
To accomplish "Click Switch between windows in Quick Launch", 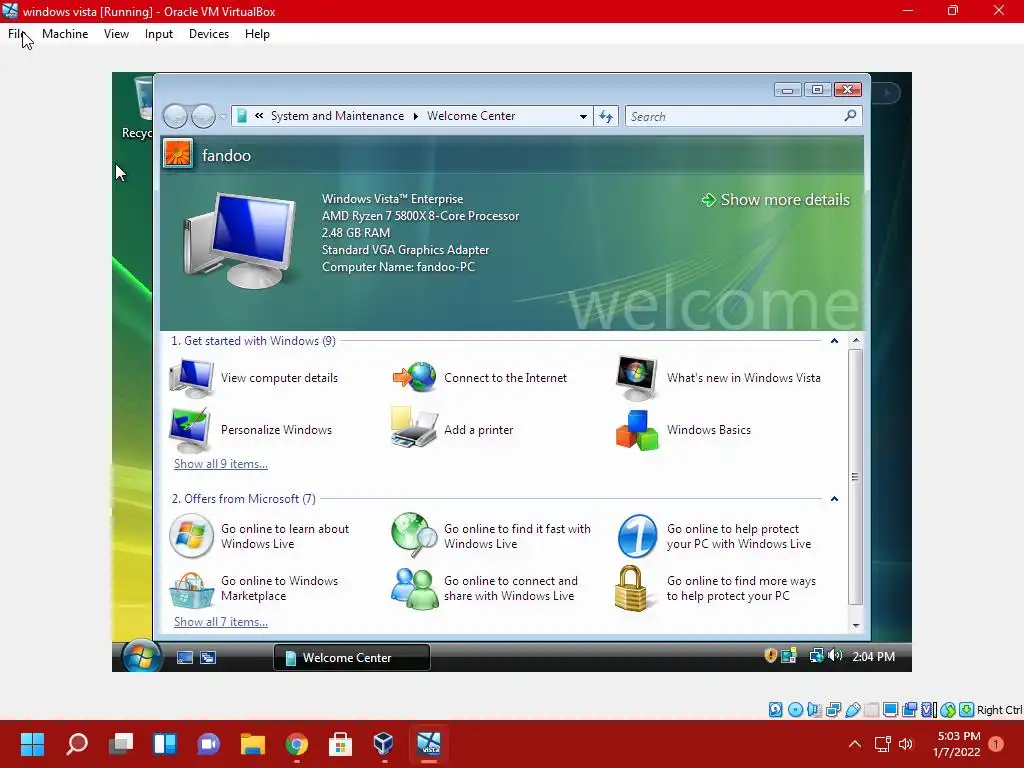I will (208, 658).
